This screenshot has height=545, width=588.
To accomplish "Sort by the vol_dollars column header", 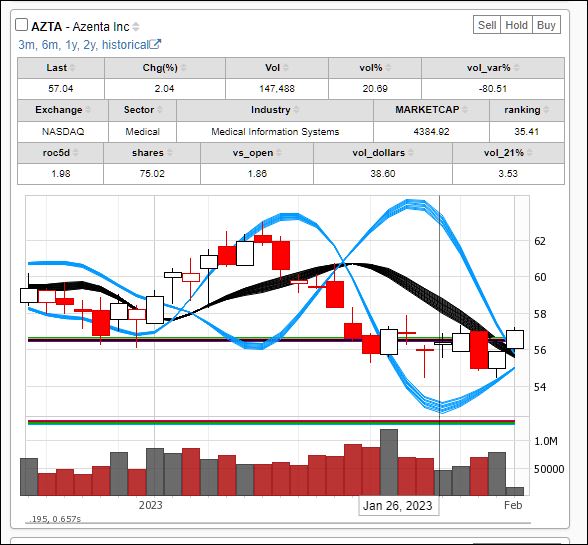I will point(383,153).
